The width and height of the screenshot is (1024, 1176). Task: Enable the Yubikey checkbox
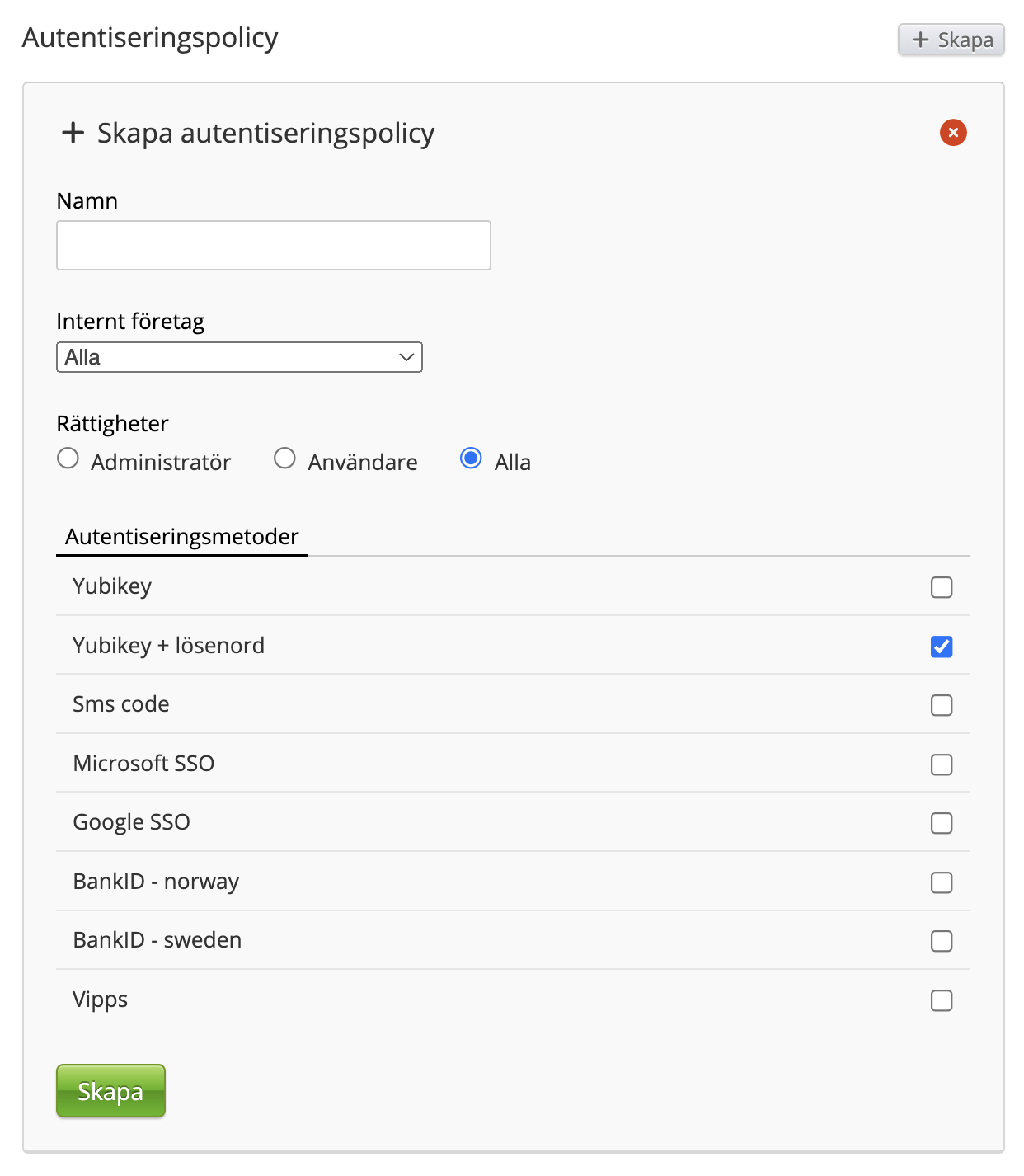tap(941, 587)
